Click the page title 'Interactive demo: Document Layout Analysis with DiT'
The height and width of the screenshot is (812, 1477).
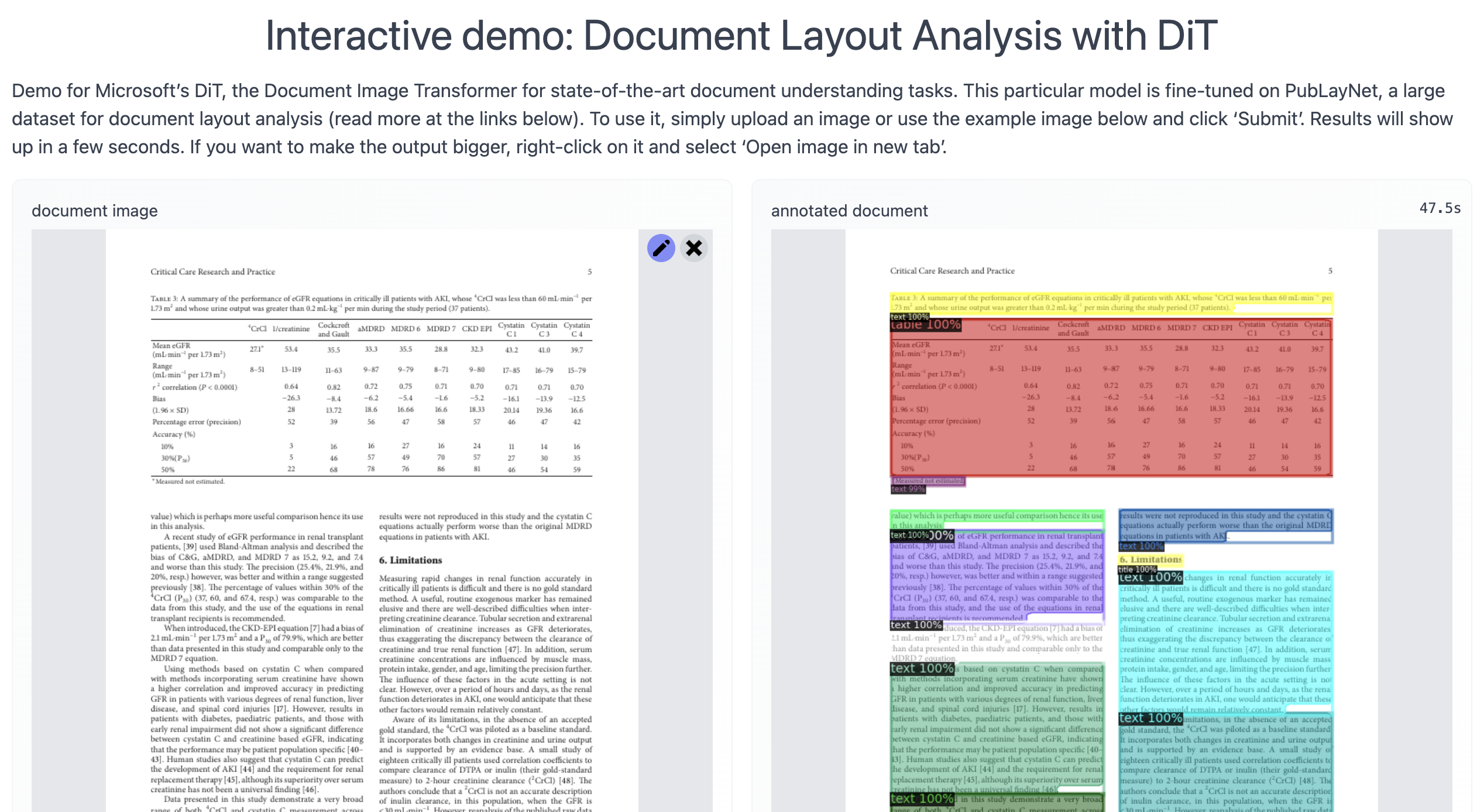coord(741,36)
